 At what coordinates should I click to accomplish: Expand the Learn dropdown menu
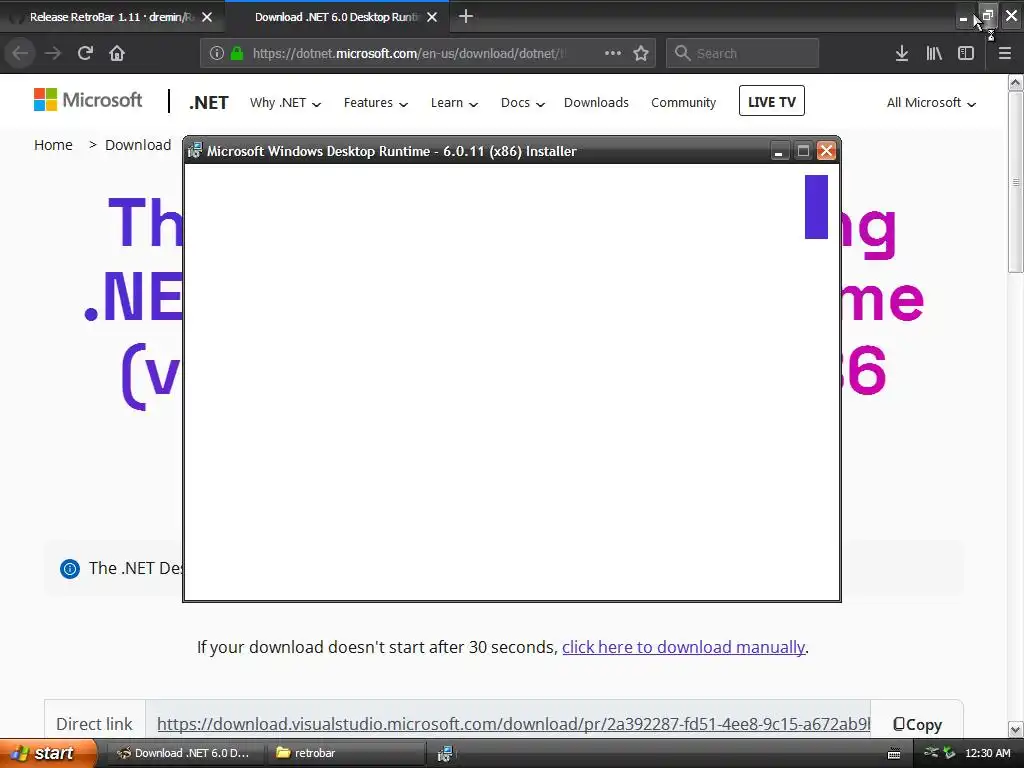point(454,103)
